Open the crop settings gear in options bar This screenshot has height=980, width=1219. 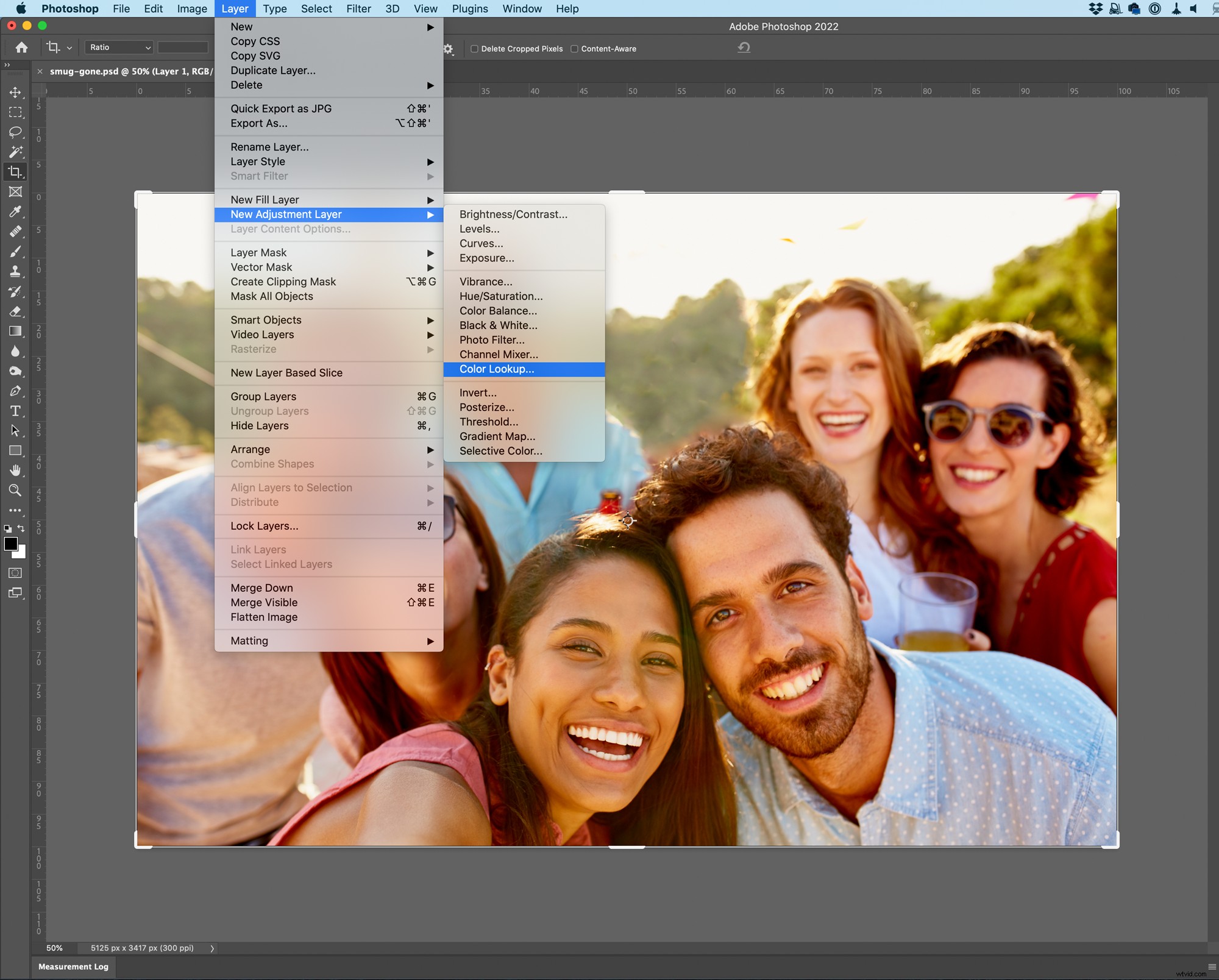point(449,49)
